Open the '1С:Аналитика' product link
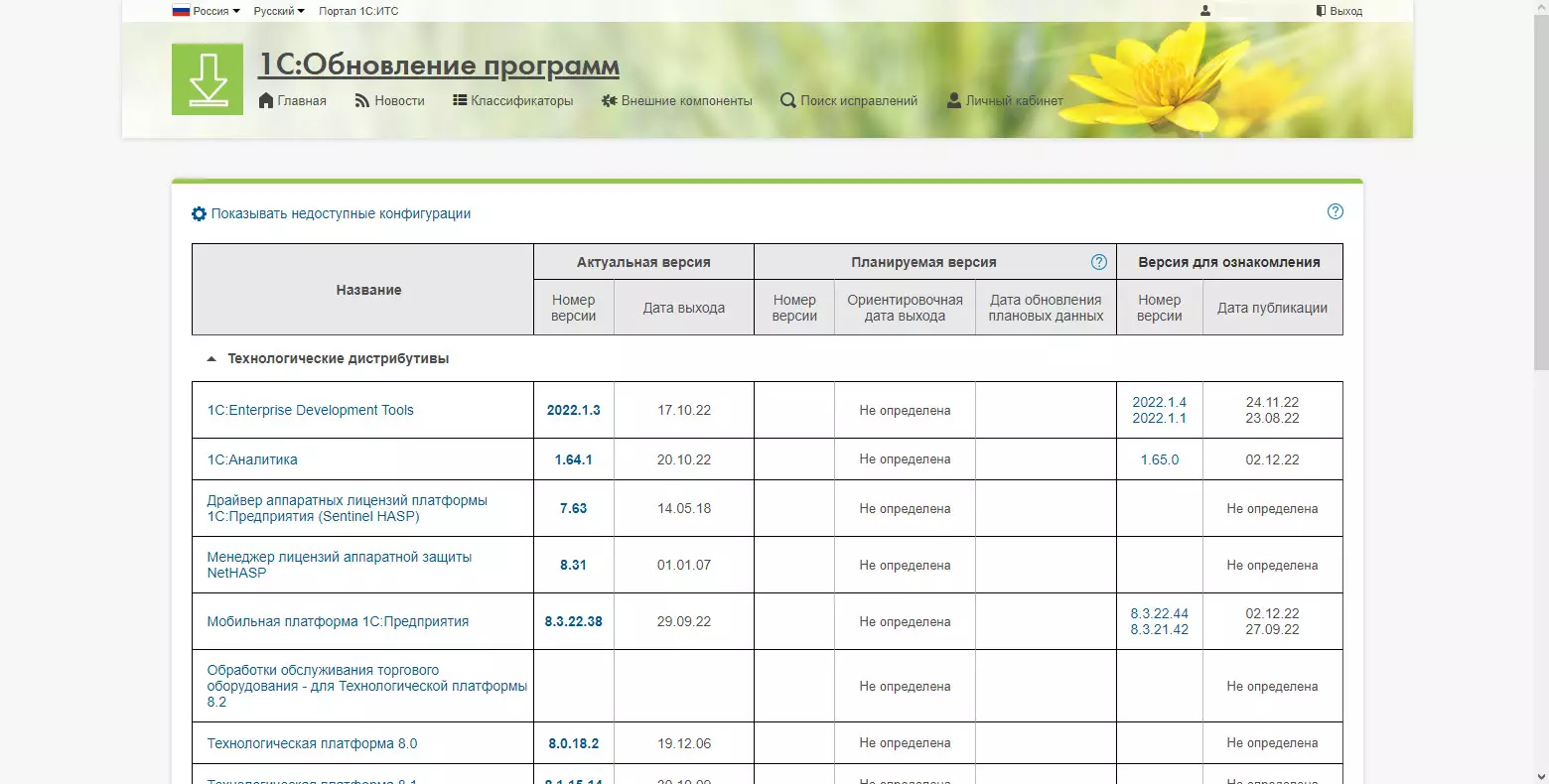The image size is (1549, 784). point(252,459)
